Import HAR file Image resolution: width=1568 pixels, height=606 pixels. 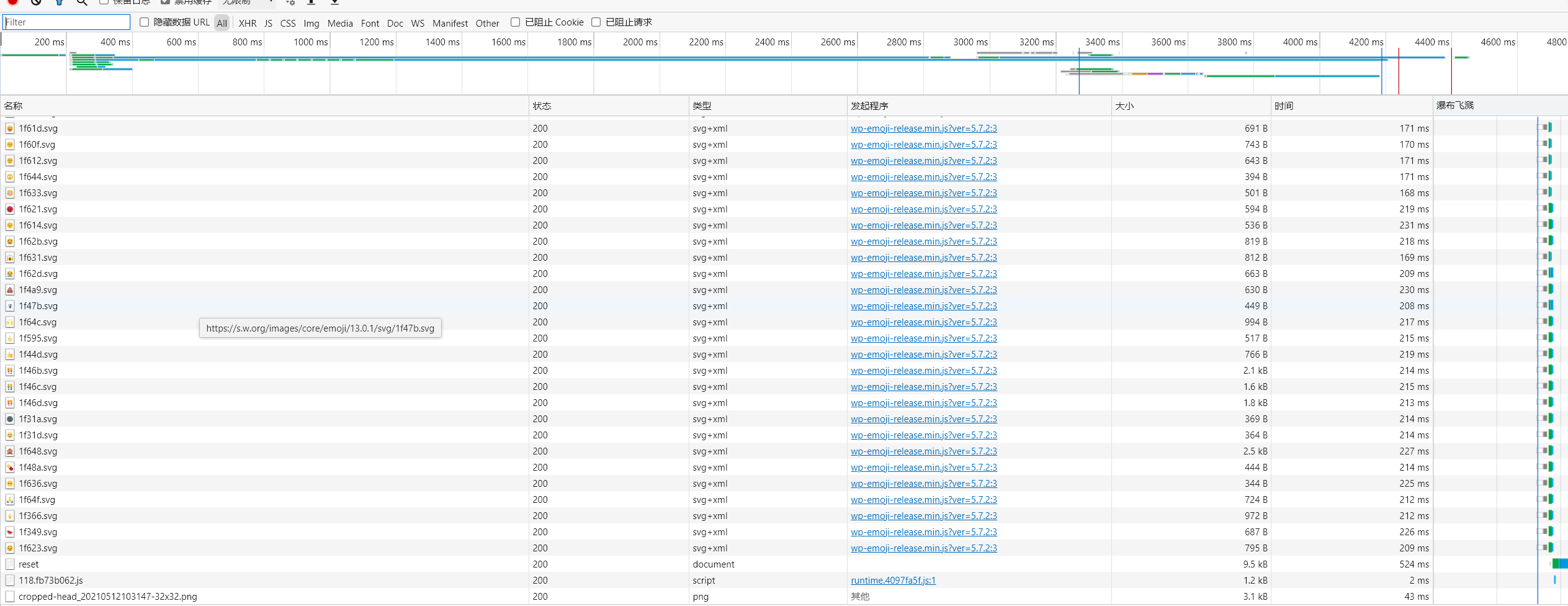pos(311,3)
